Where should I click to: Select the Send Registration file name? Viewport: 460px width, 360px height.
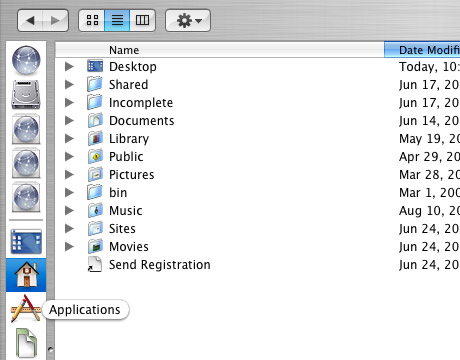point(160,265)
